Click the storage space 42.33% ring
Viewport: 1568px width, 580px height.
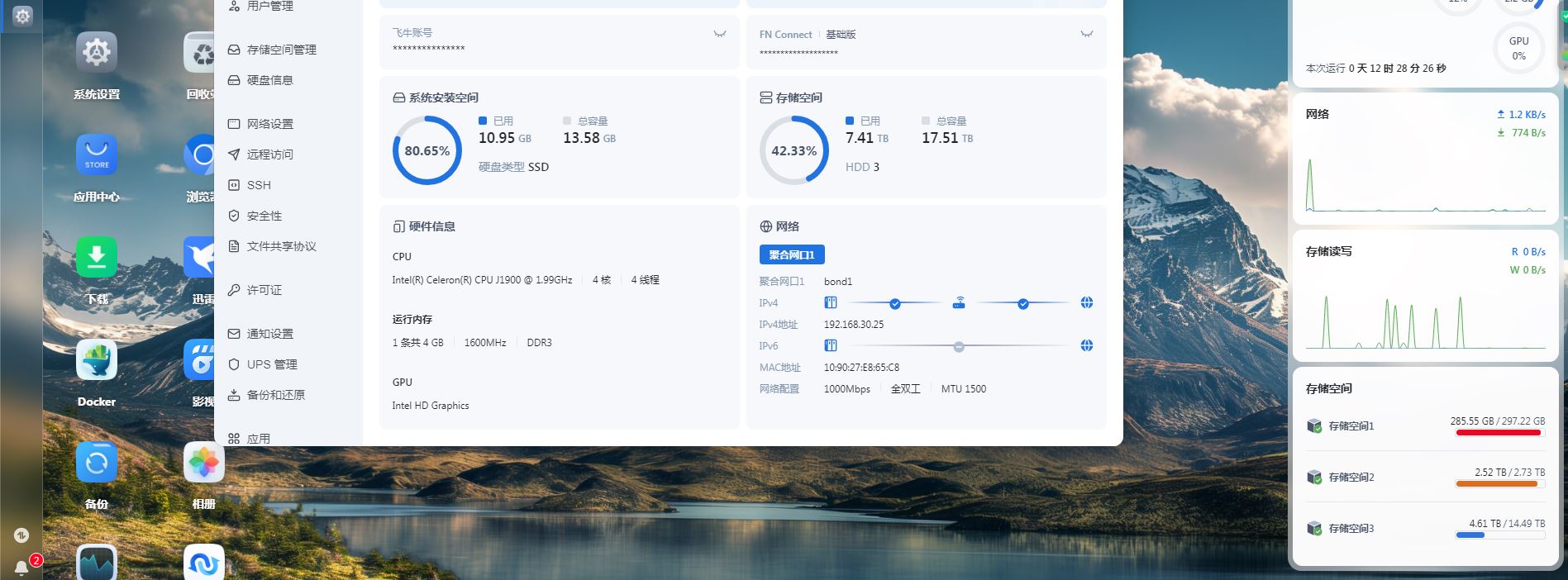point(794,150)
